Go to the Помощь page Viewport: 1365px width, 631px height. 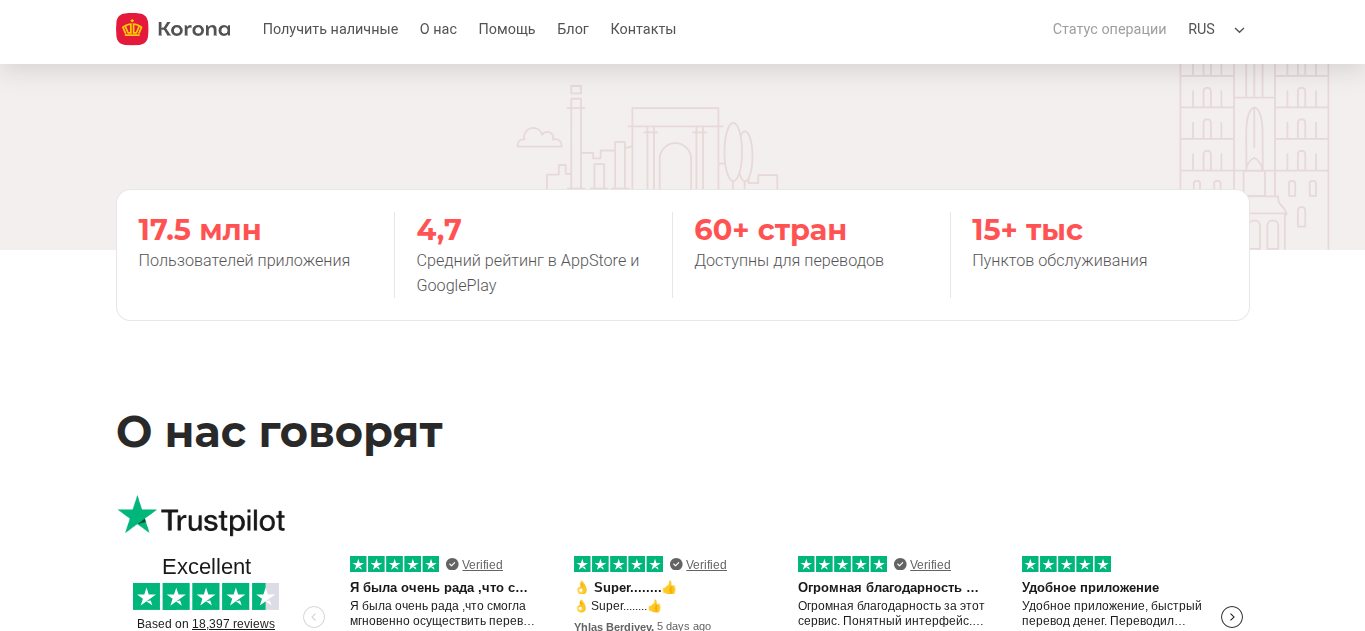pos(507,29)
